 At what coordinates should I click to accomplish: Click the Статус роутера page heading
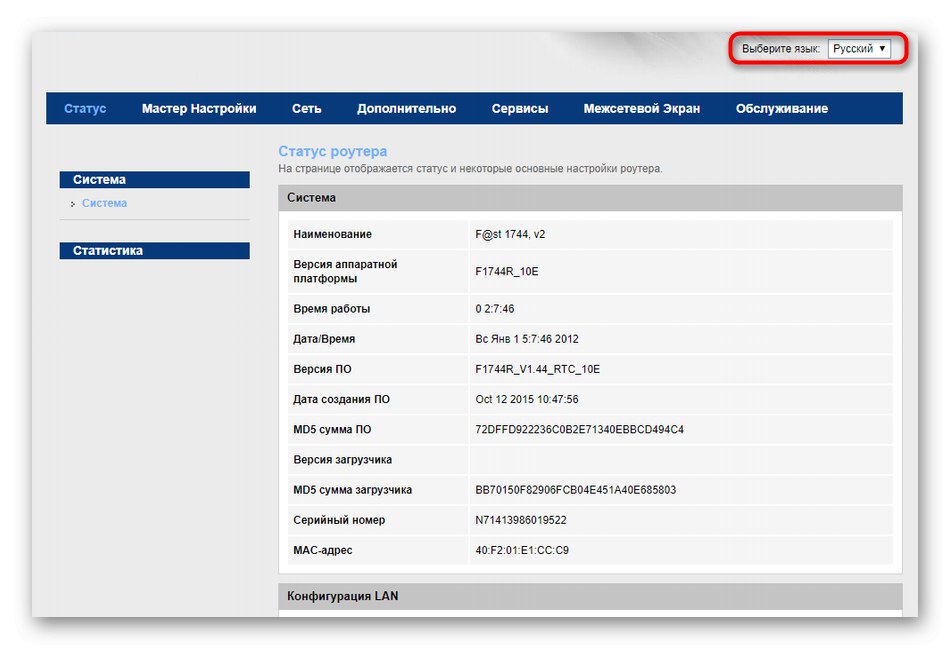coord(333,150)
